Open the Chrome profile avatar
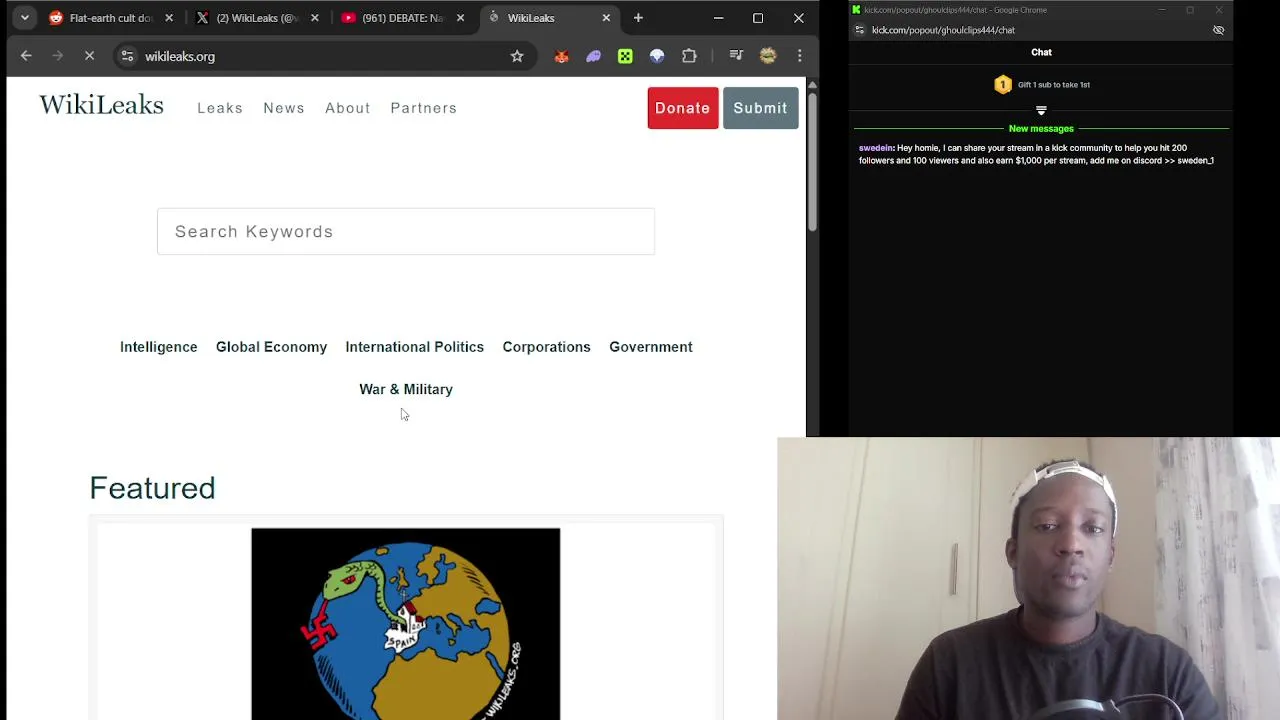This screenshot has width=1280, height=720. (x=768, y=56)
